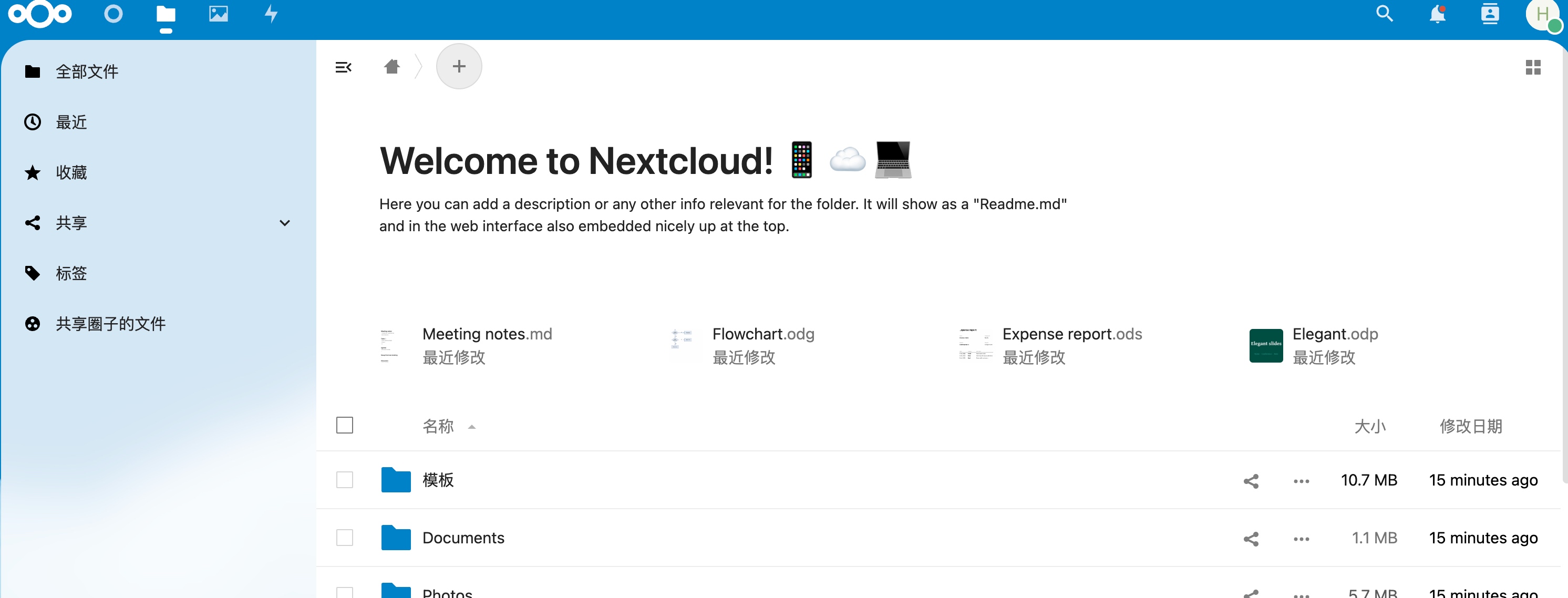Expand the 共享 section chevron
The height and width of the screenshot is (598, 1568).
284,223
